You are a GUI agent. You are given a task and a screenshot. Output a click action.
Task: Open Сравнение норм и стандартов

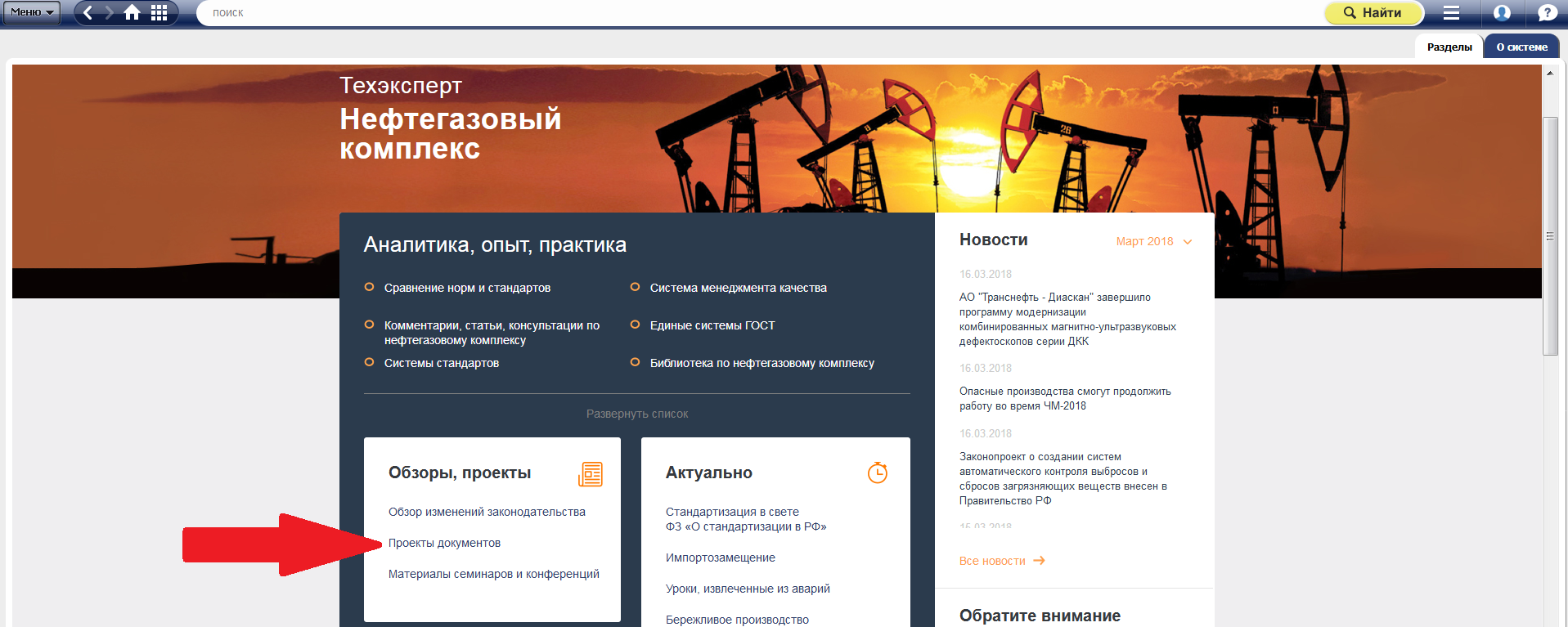point(467,288)
